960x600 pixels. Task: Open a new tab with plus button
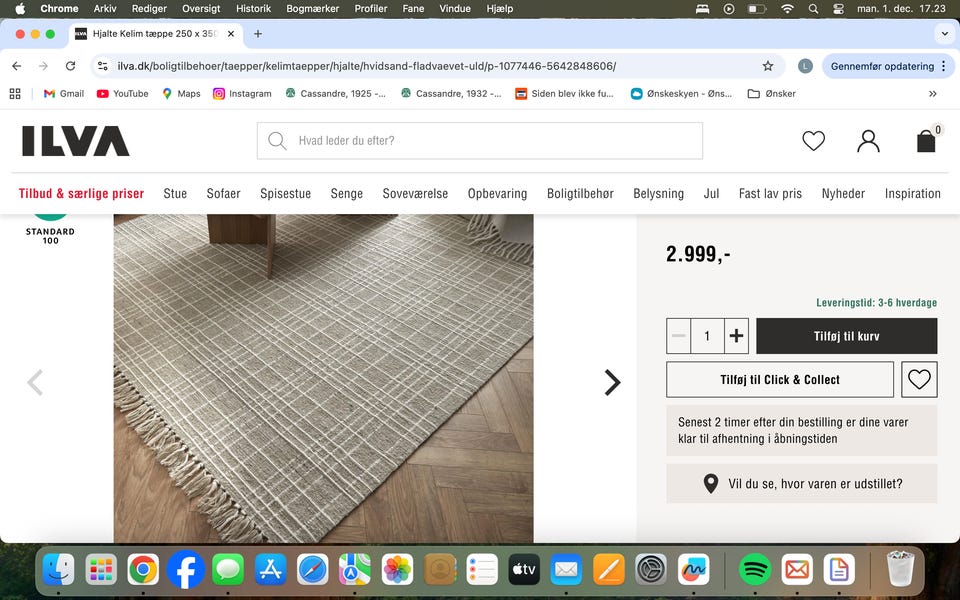258,34
